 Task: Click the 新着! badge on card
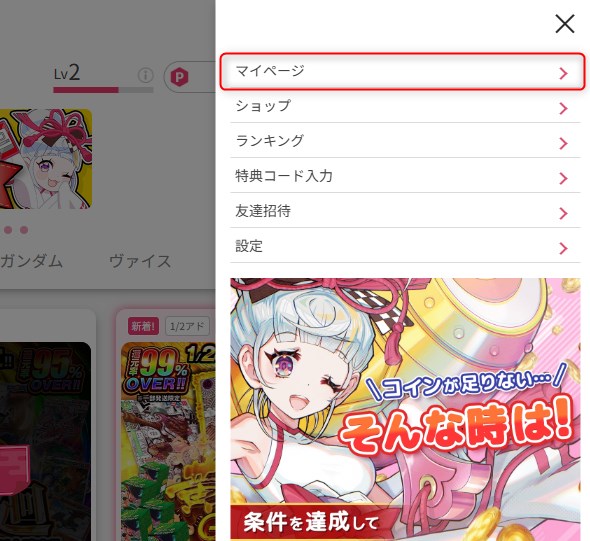tap(143, 326)
